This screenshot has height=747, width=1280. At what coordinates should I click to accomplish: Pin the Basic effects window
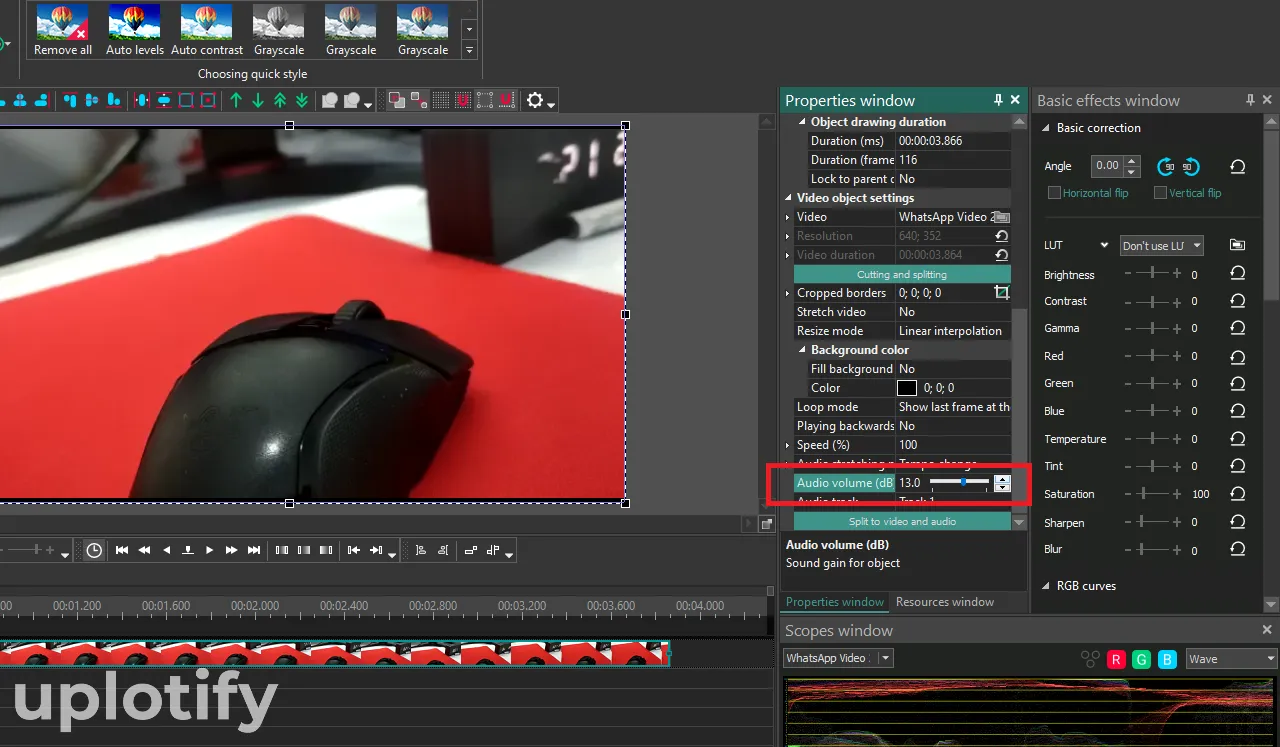tap(1250, 100)
